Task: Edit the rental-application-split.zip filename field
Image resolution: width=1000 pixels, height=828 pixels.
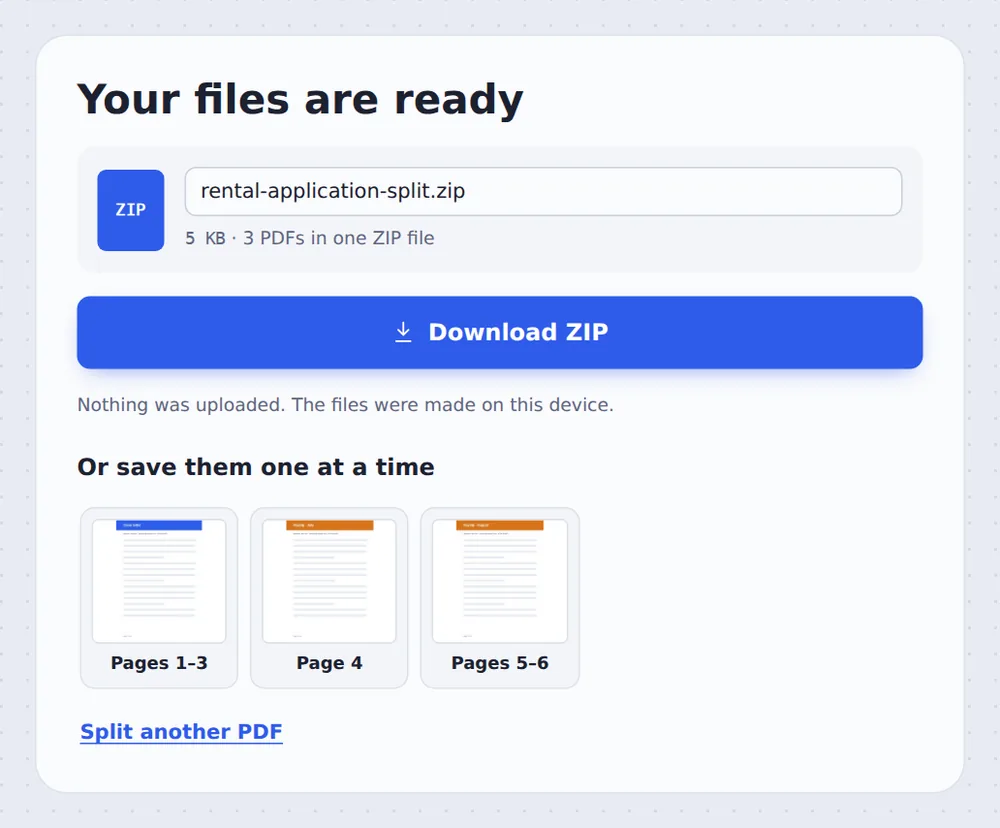Action: [543, 191]
